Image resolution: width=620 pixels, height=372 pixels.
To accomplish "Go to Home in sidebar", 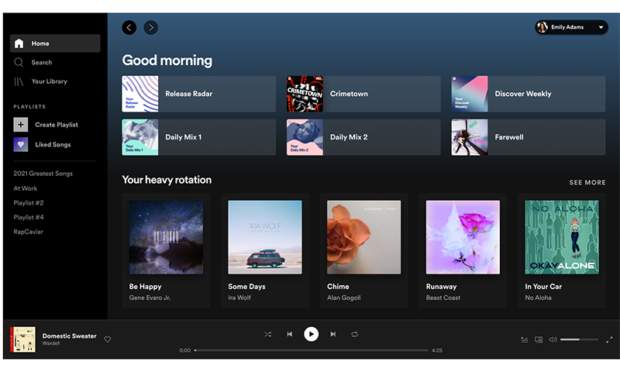I will coord(55,43).
